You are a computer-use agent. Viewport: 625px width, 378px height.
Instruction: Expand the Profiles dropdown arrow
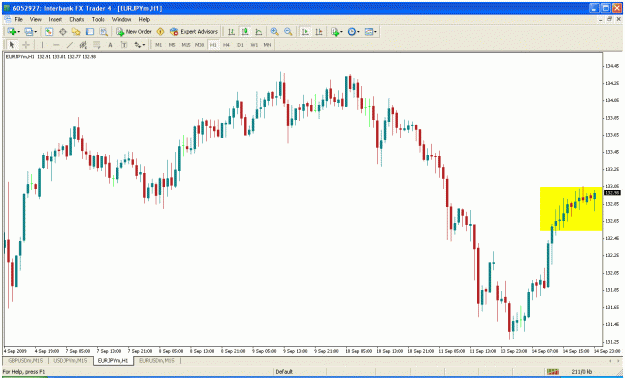pyautogui.click(x=35, y=32)
